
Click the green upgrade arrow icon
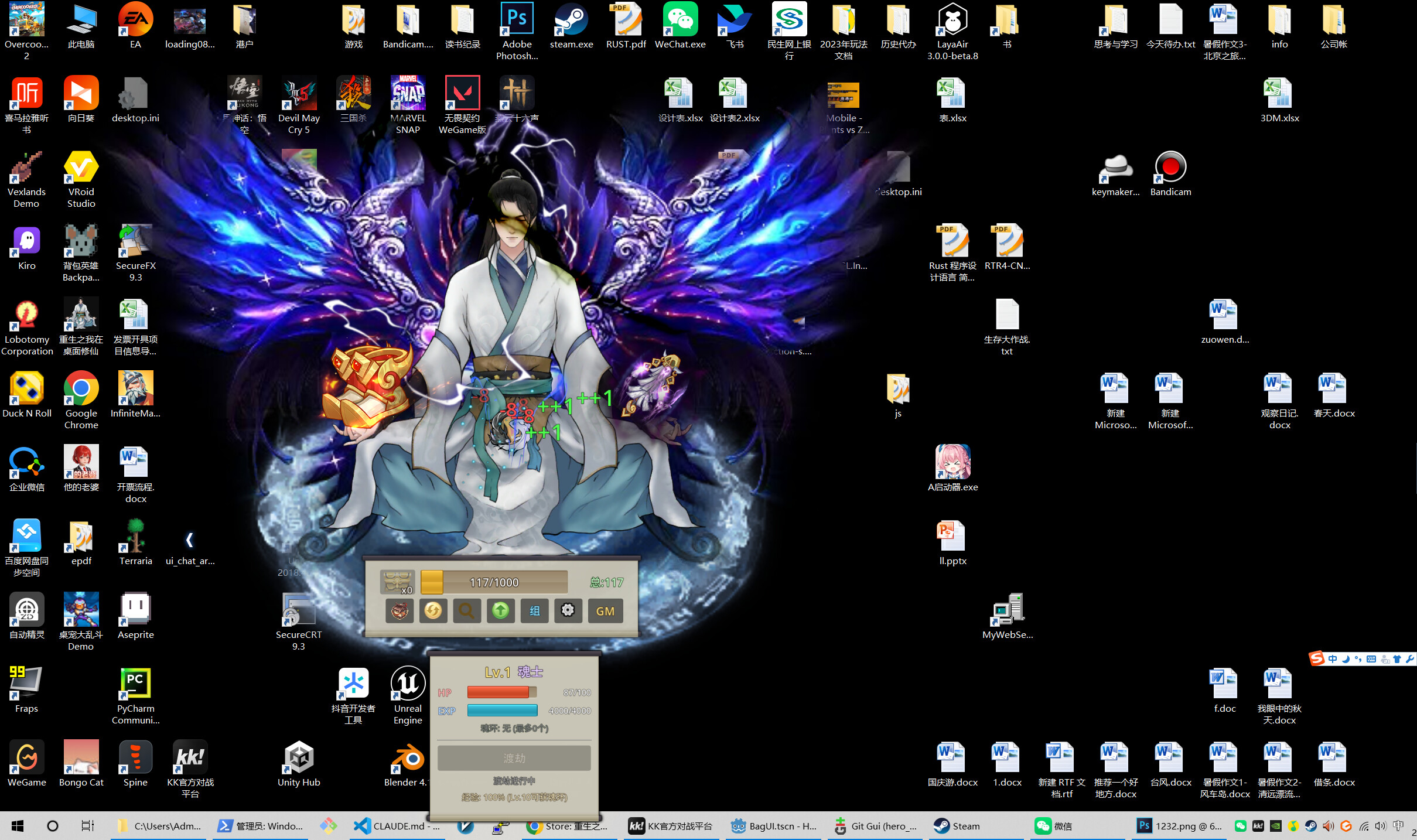click(500, 611)
